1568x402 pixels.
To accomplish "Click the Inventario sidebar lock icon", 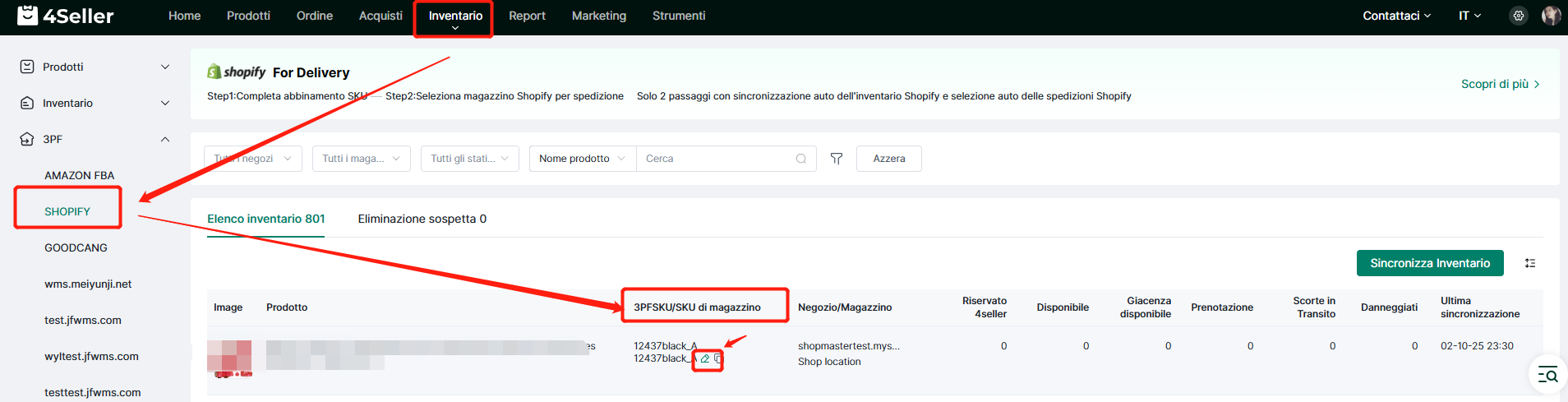I will (27, 103).
